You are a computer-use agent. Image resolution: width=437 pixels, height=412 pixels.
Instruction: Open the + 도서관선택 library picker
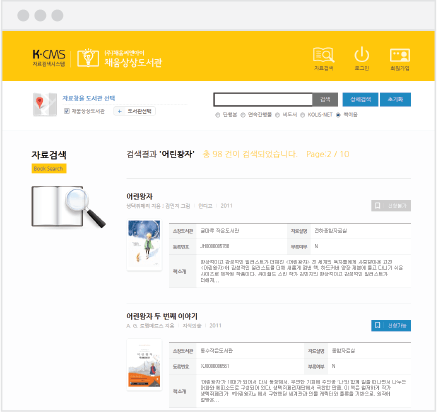point(135,111)
